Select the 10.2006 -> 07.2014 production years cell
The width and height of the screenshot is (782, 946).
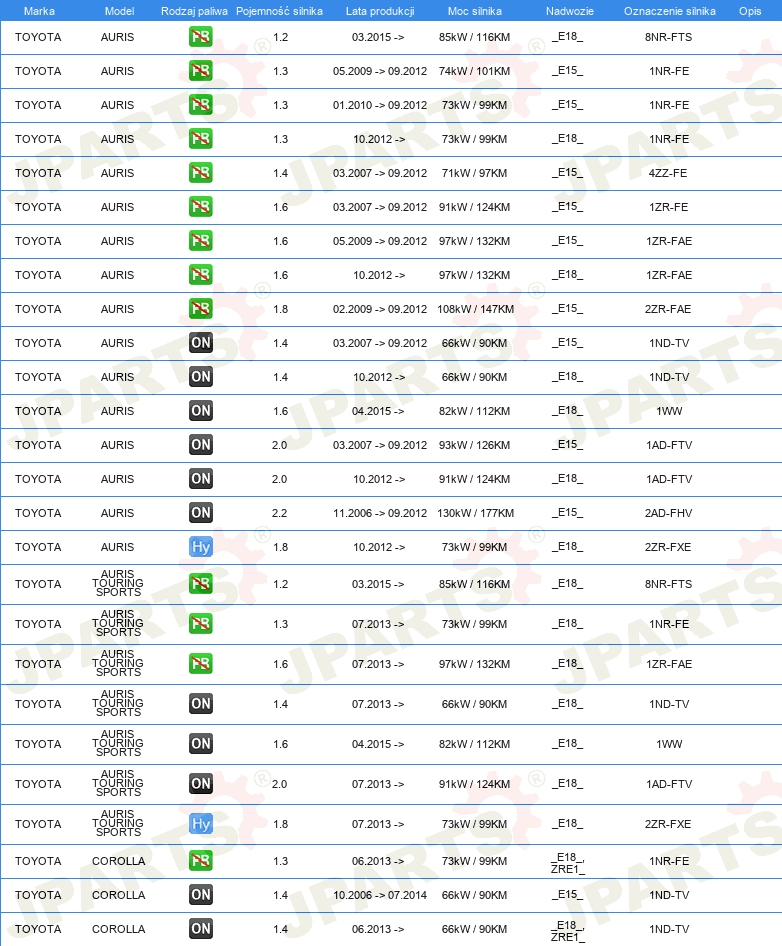pos(380,895)
